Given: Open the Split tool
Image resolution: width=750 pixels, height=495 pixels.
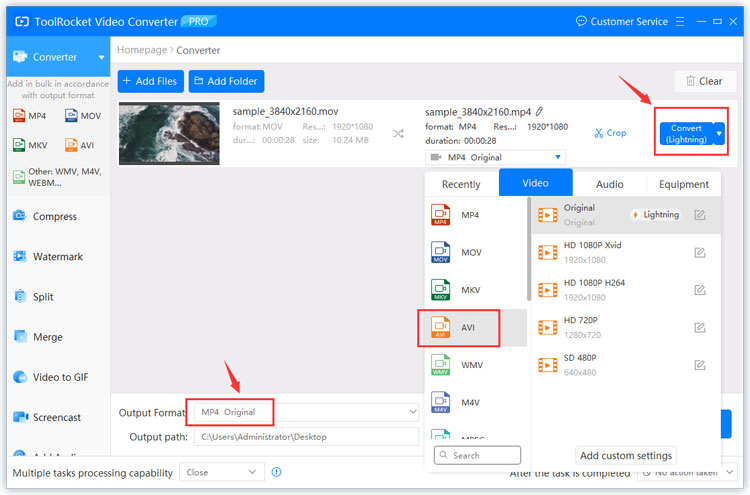Looking at the screenshot, I should pos(33,297).
